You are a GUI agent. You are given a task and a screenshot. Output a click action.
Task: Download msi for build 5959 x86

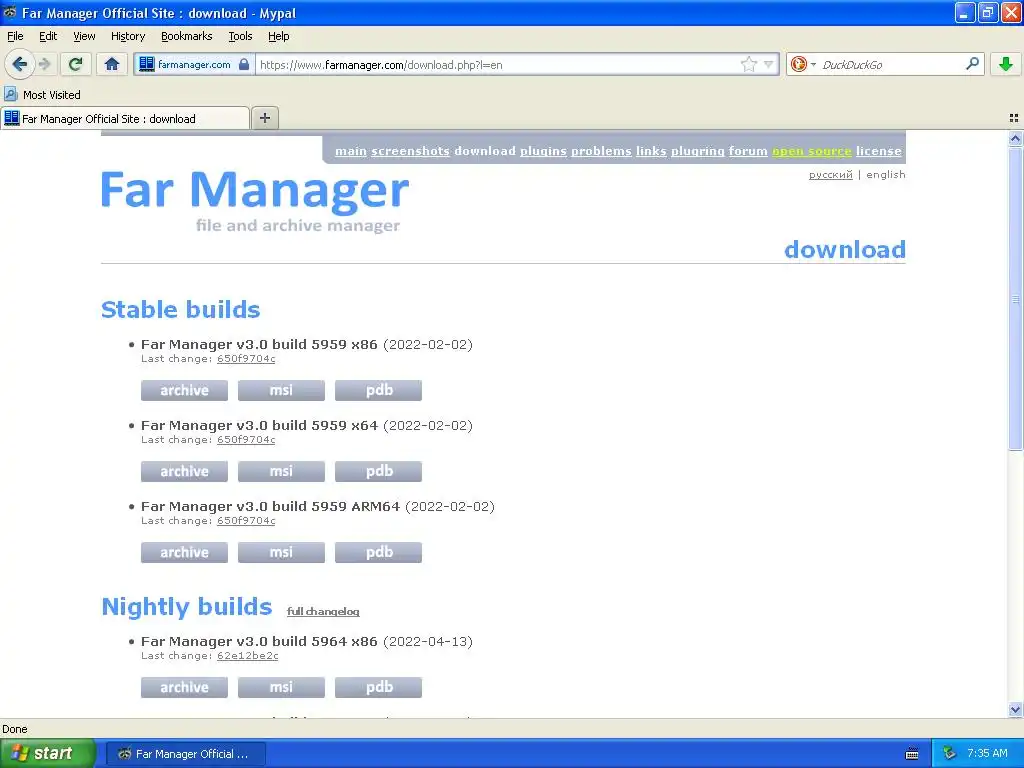click(x=281, y=391)
